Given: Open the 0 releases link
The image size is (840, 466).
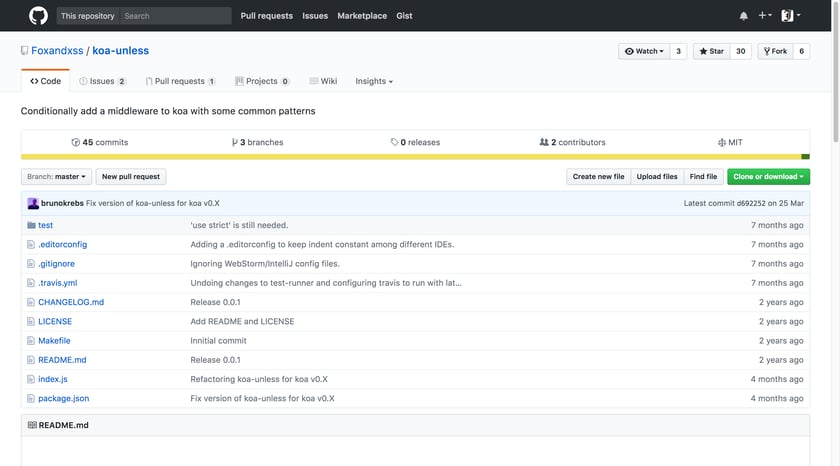Looking at the screenshot, I should (415, 142).
